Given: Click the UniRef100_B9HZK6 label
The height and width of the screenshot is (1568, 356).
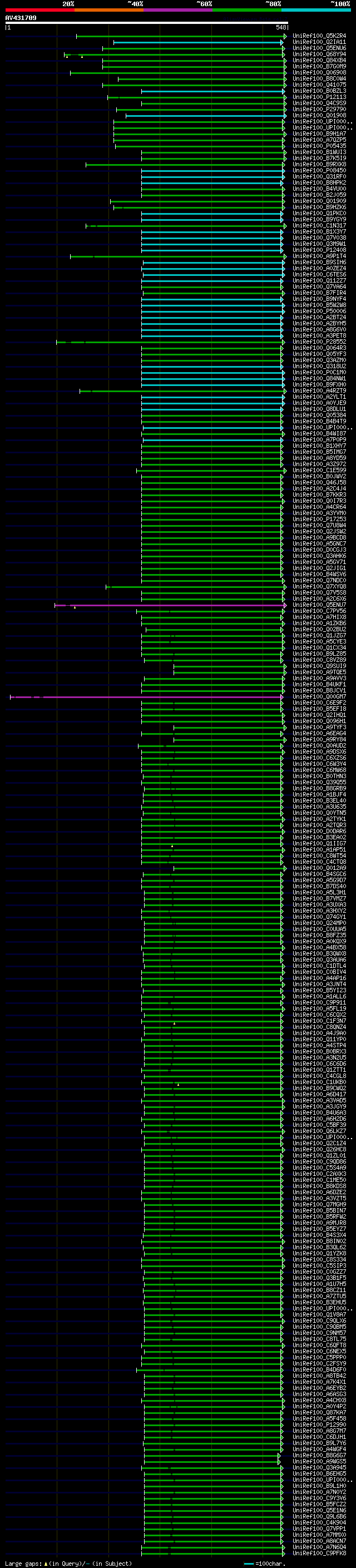Looking at the screenshot, I should [x=319, y=207].
